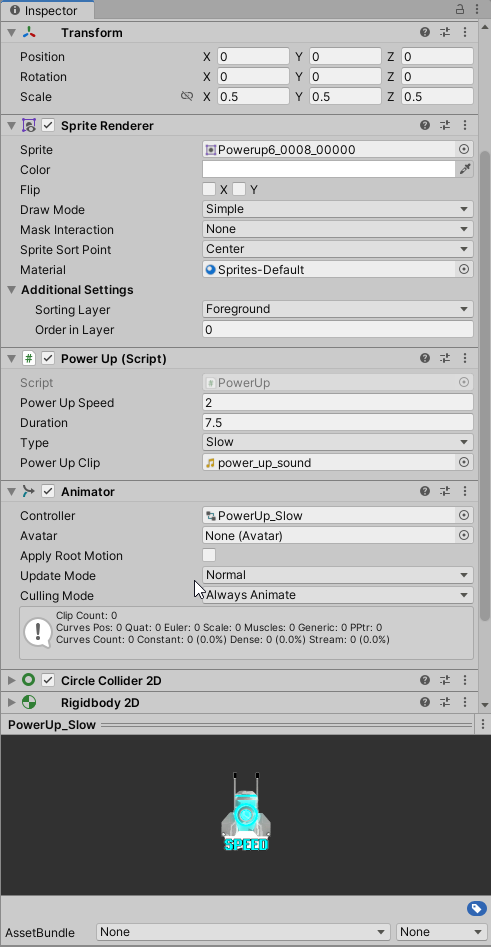Open Sprite object picker circle
This screenshot has width=491, height=947.
coord(464,150)
